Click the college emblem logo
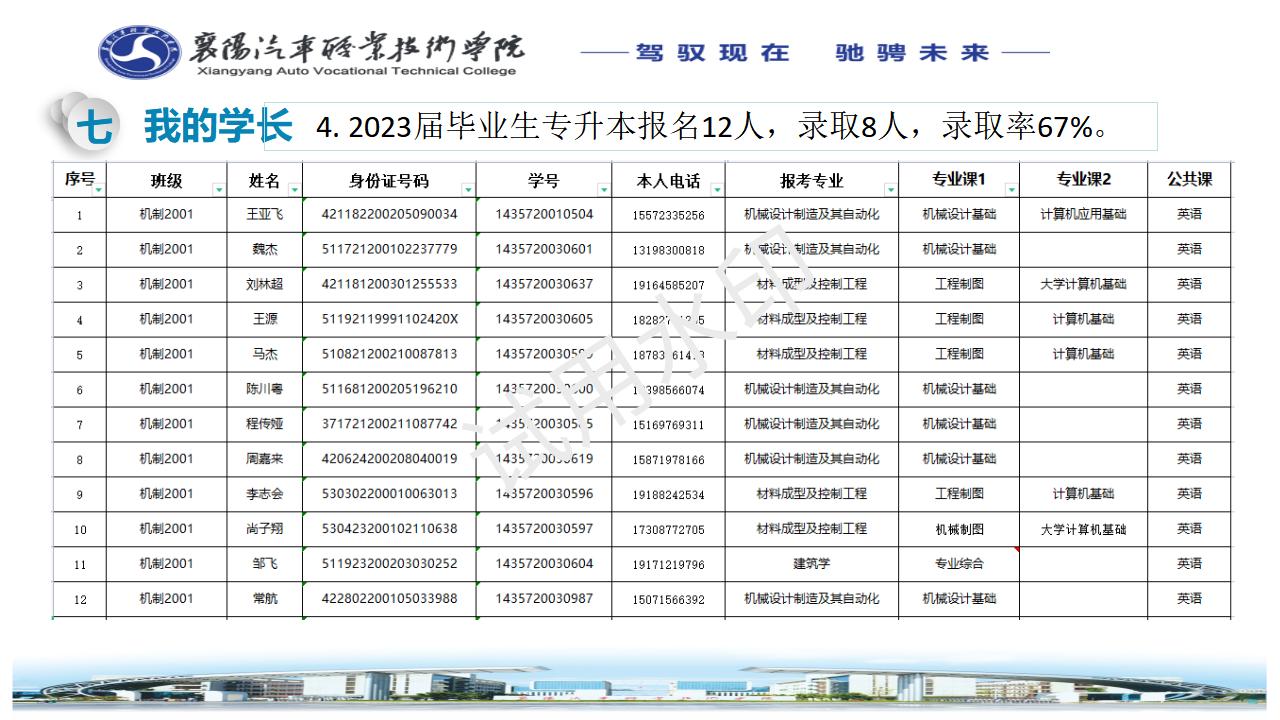The width and height of the screenshot is (1280, 720). tap(140, 50)
